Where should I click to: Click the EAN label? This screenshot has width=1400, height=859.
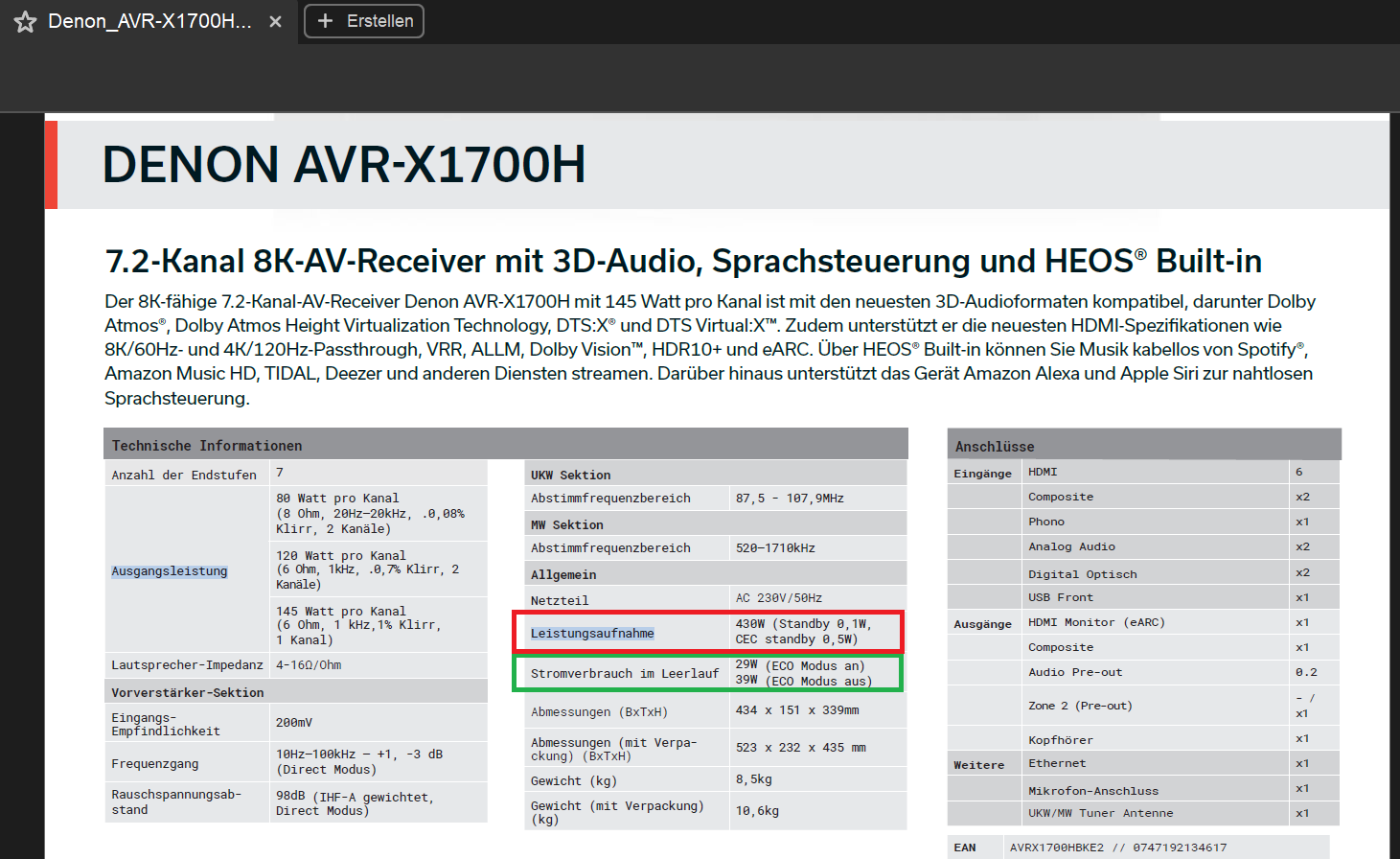point(965,847)
